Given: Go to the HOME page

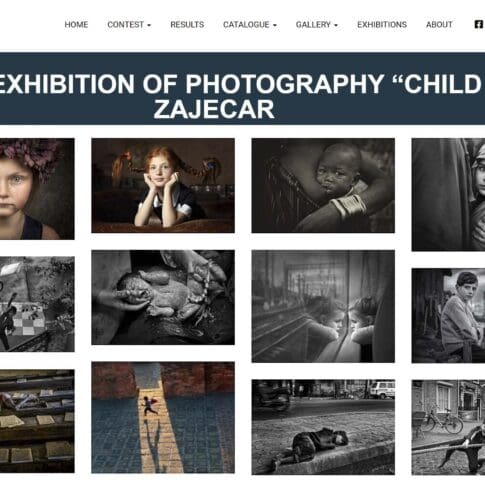Looking at the screenshot, I should (x=76, y=25).
